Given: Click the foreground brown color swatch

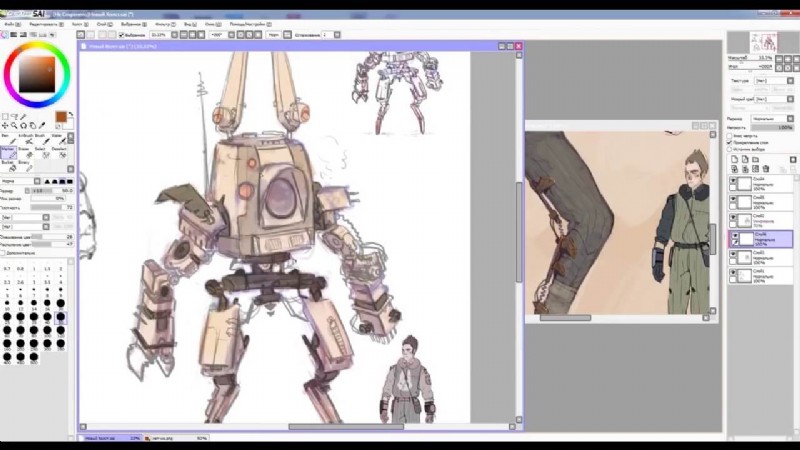Looking at the screenshot, I should [61, 117].
